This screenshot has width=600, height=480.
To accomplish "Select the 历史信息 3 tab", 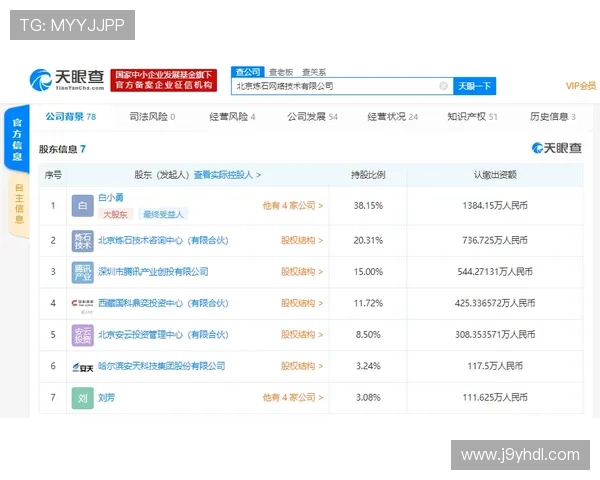I will [553, 116].
